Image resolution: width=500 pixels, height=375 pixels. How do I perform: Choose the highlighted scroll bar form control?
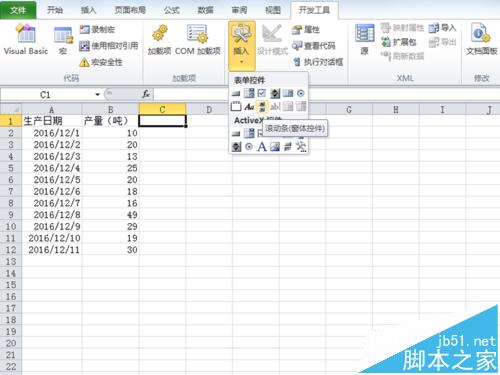[x=262, y=107]
